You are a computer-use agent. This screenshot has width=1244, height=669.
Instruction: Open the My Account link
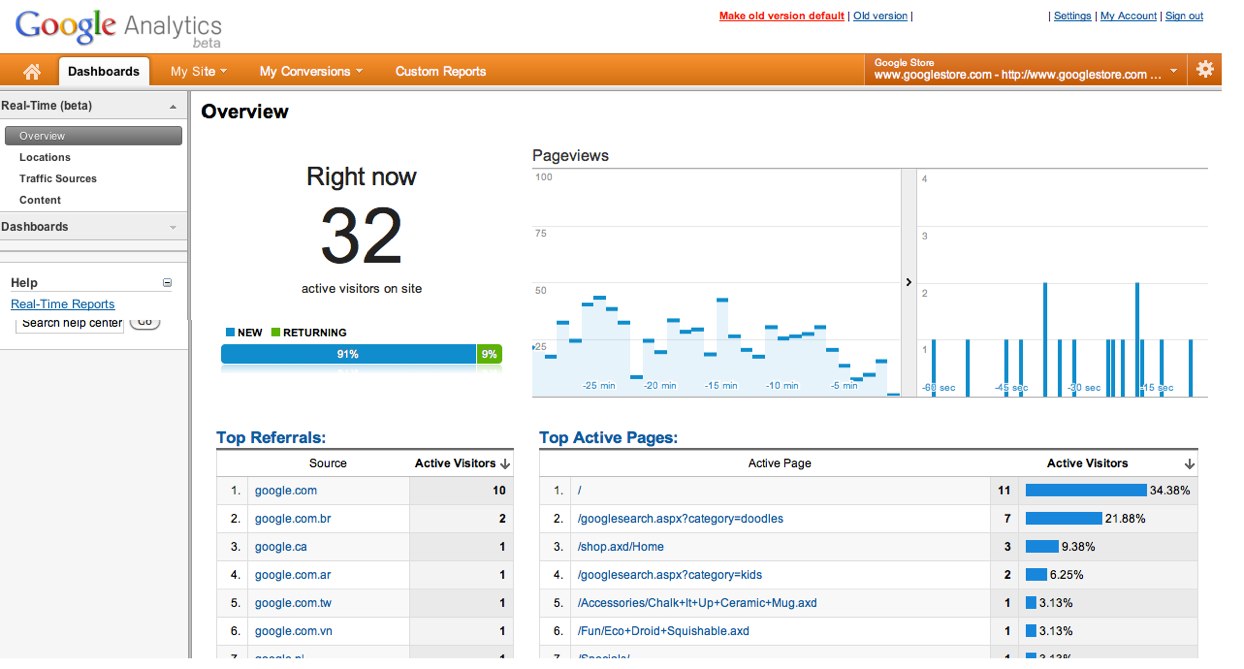[x=1128, y=16]
